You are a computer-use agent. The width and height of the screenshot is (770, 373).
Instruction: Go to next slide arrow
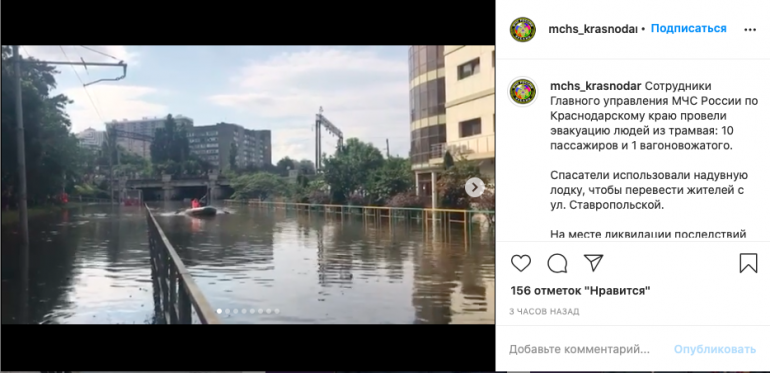[x=474, y=187]
